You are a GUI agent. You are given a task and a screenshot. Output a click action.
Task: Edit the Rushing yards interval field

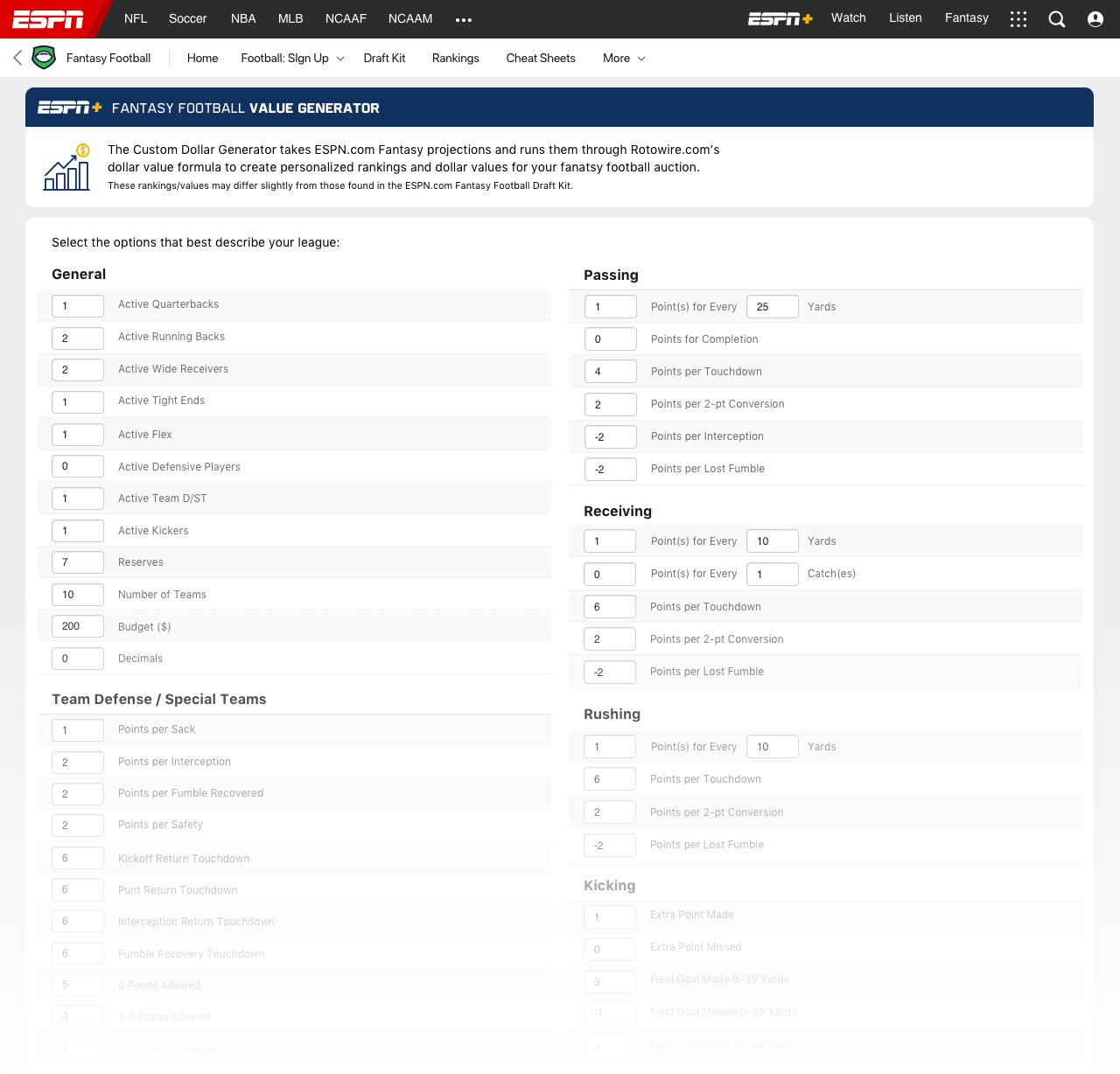(773, 747)
